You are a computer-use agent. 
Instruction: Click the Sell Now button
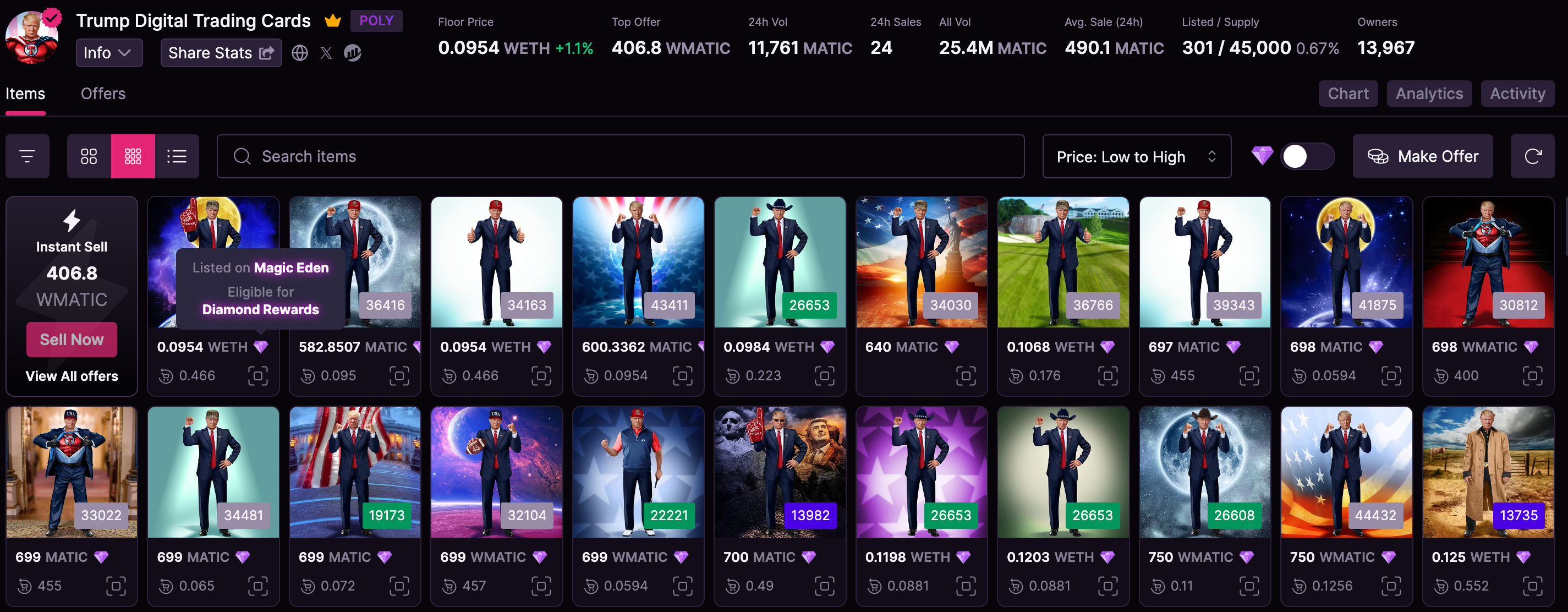(x=72, y=340)
